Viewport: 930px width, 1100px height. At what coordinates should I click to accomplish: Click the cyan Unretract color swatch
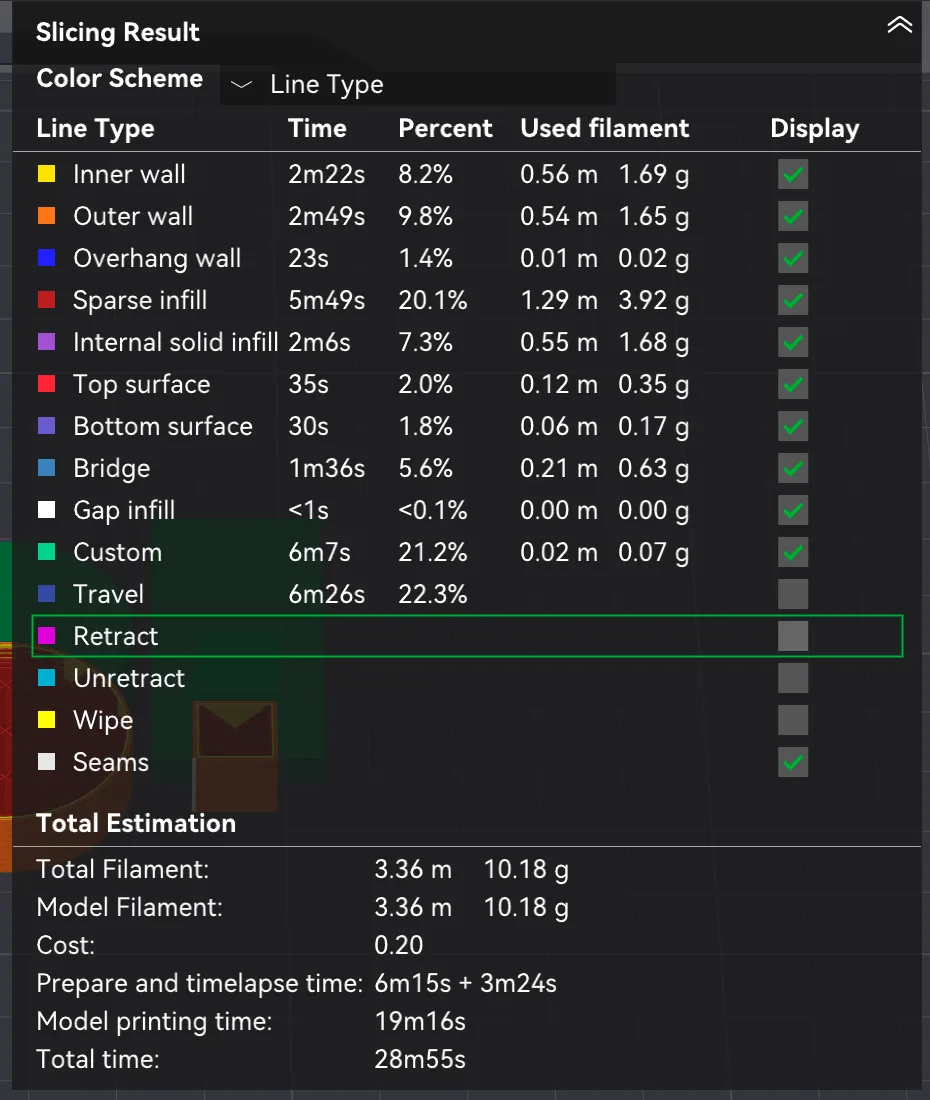click(46, 678)
